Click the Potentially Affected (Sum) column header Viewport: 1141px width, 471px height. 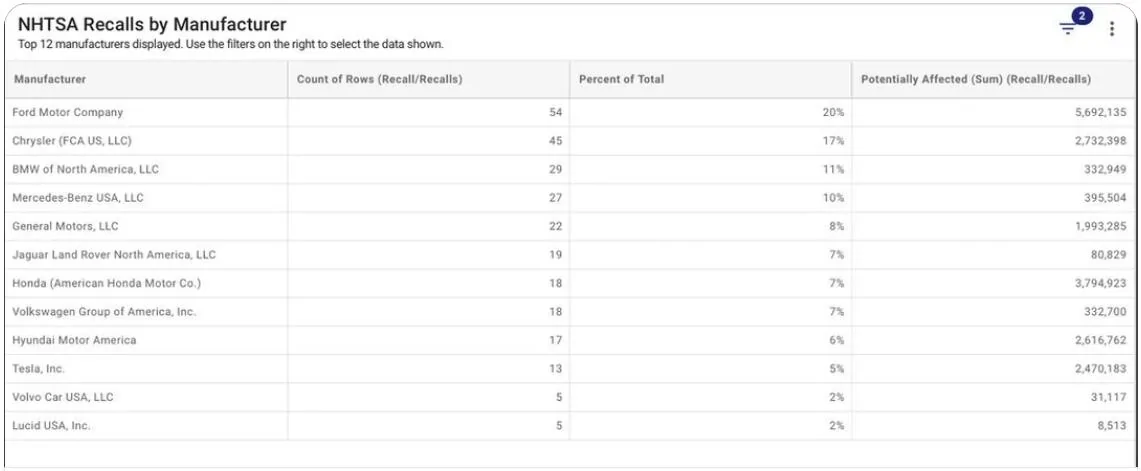click(x=975, y=79)
